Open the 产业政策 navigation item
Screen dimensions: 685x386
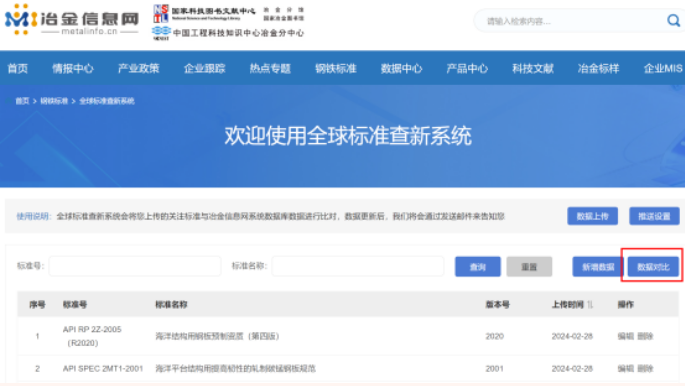138,68
